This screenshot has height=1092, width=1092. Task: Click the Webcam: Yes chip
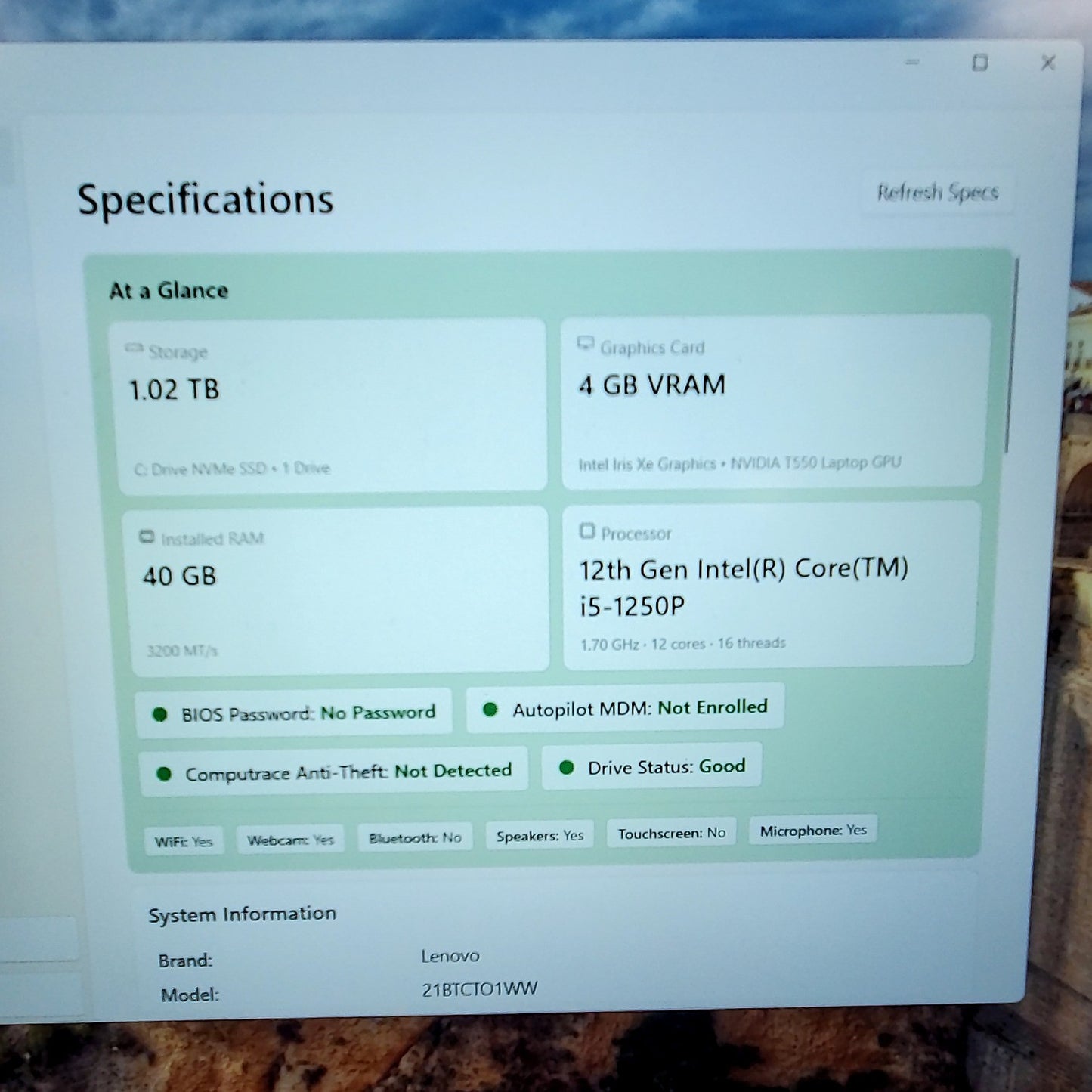click(x=290, y=840)
